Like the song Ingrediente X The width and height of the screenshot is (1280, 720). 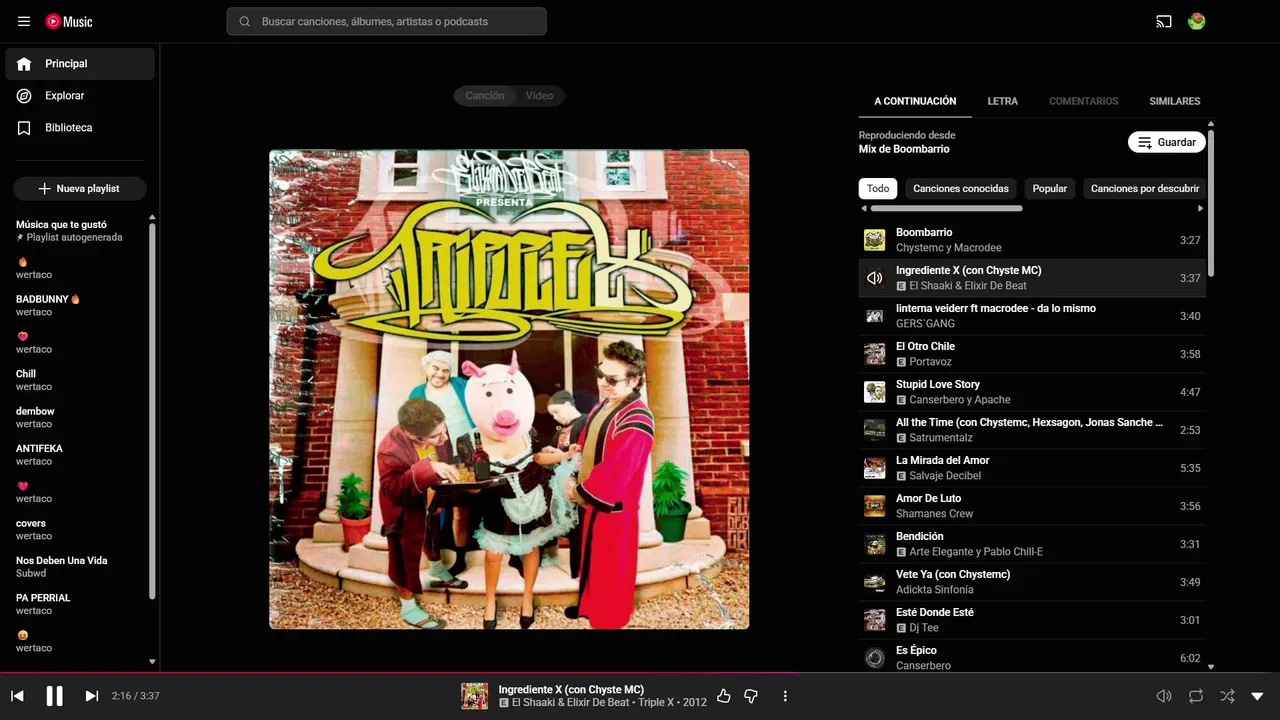(724, 696)
